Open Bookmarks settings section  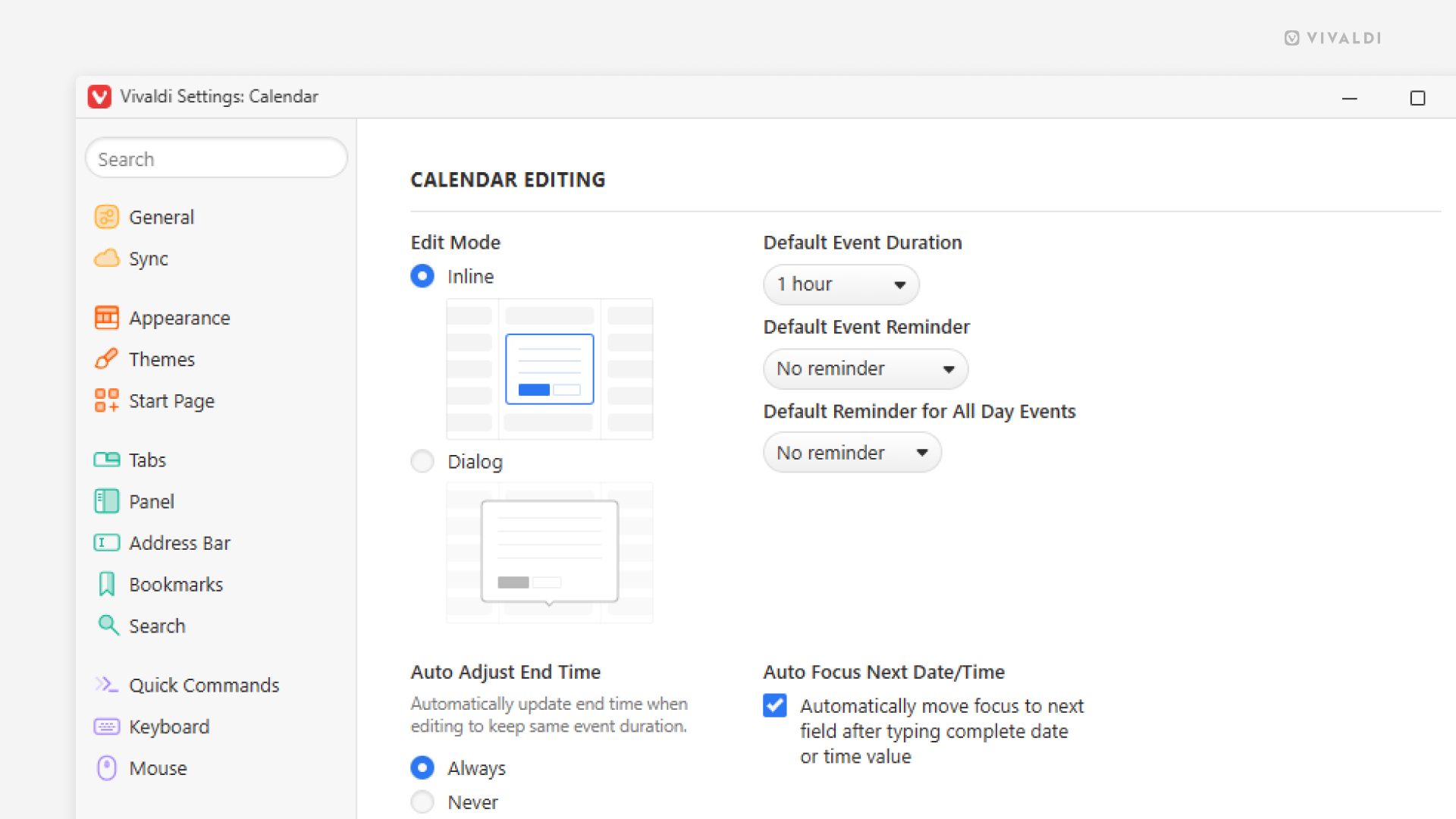point(176,585)
